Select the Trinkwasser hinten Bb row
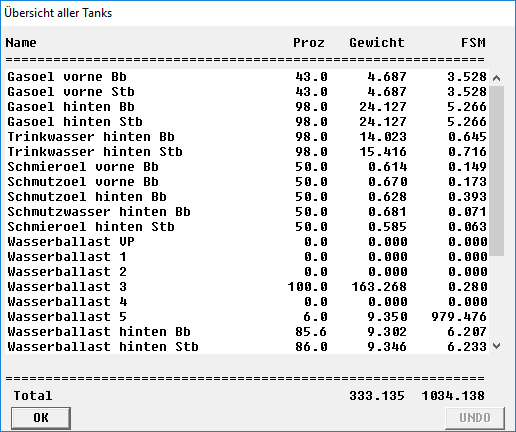Image resolution: width=516 pixels, height=432 pixels. pos(247,137)
